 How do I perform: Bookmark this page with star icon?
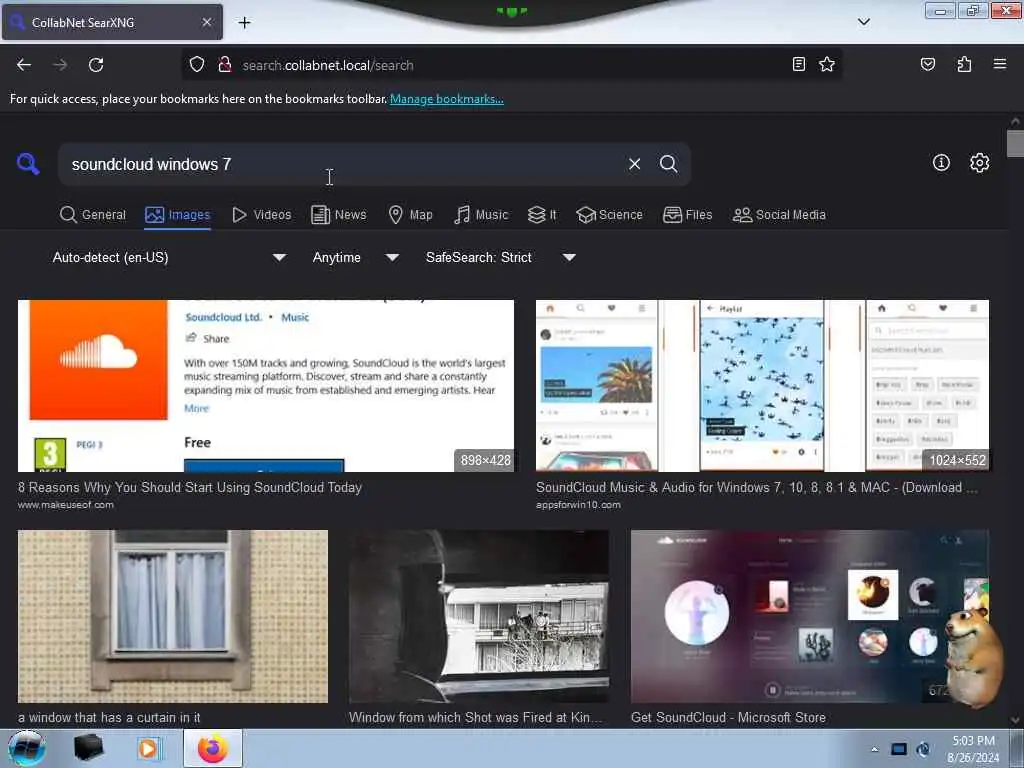(827, 64)
